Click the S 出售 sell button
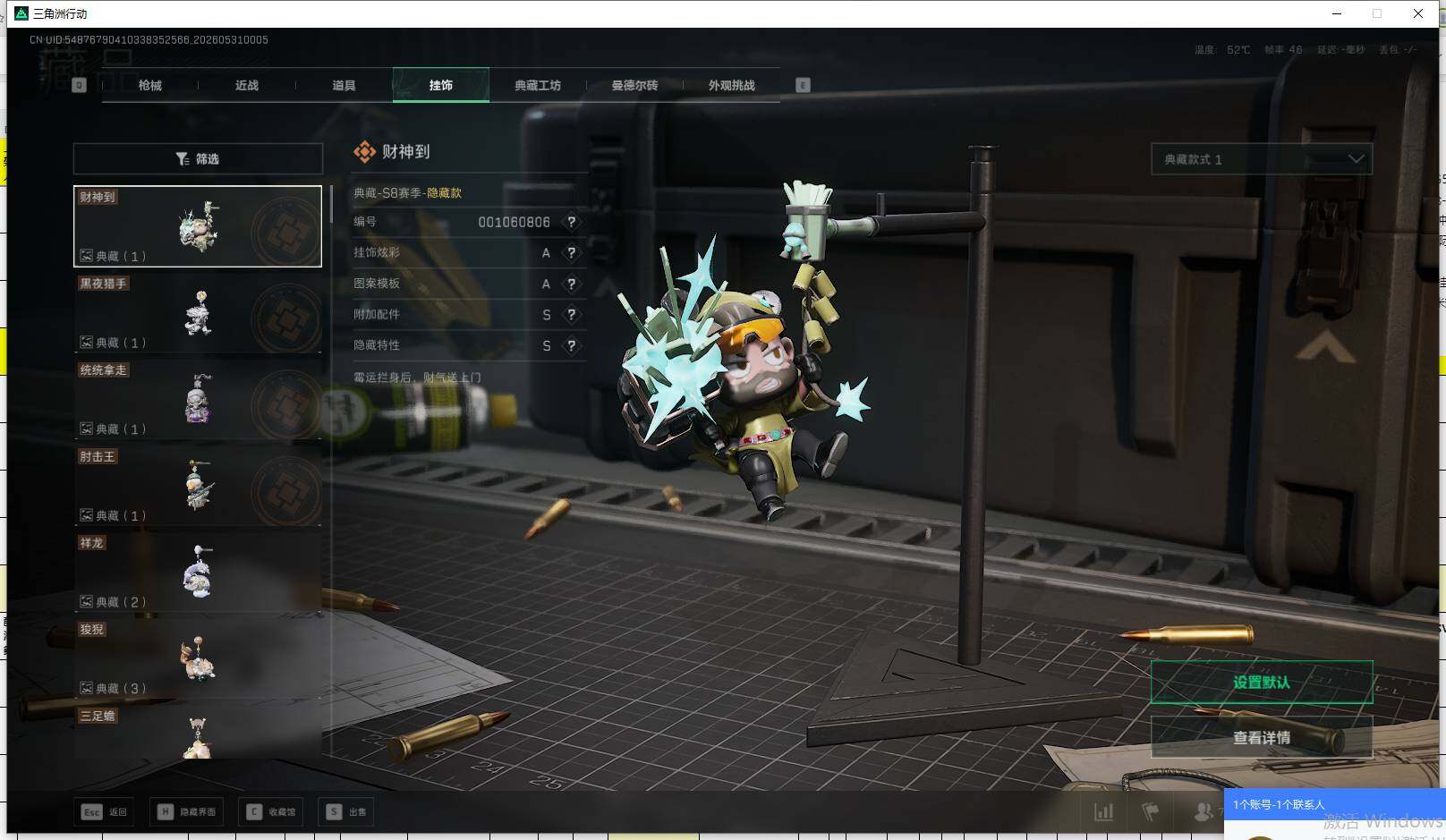Viewport: 1446px width, 840px height. click(x=347, y=811)
